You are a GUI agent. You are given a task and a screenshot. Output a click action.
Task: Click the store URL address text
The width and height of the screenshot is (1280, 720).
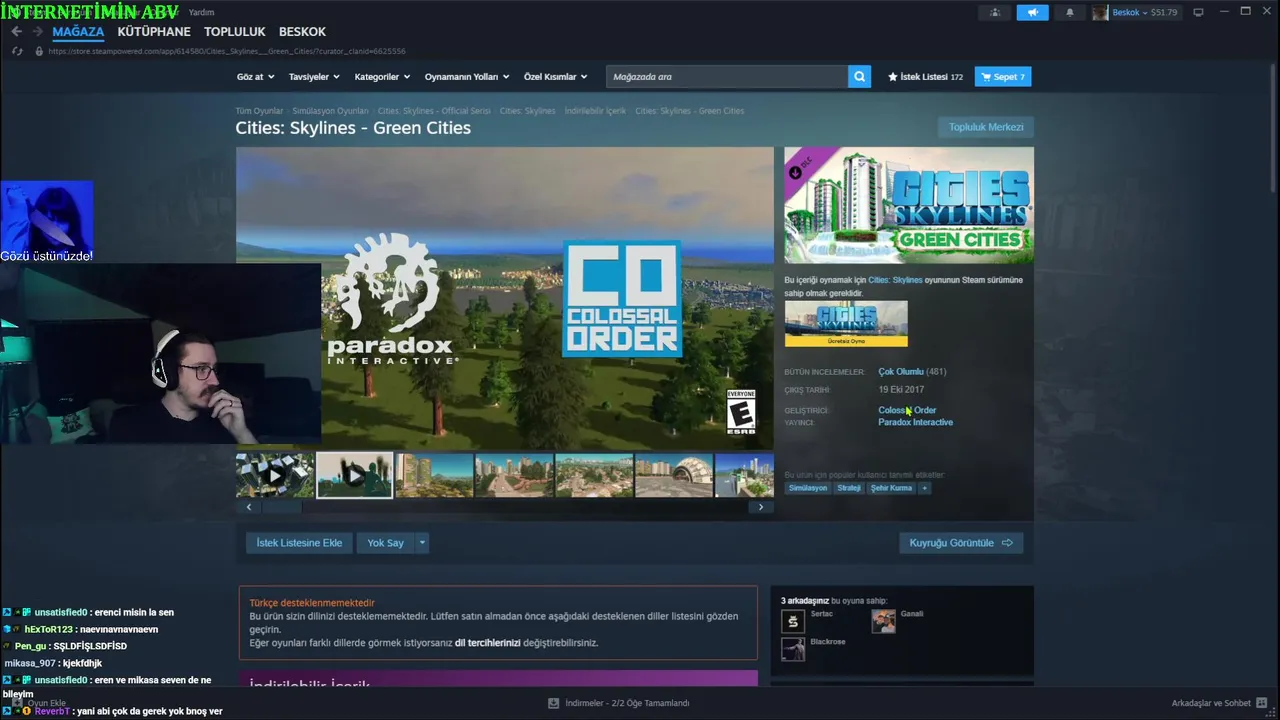(227, 51)
